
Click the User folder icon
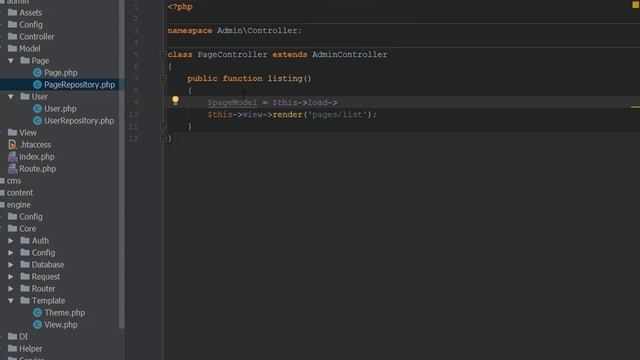pyautogui.click(x=25, y=97)
